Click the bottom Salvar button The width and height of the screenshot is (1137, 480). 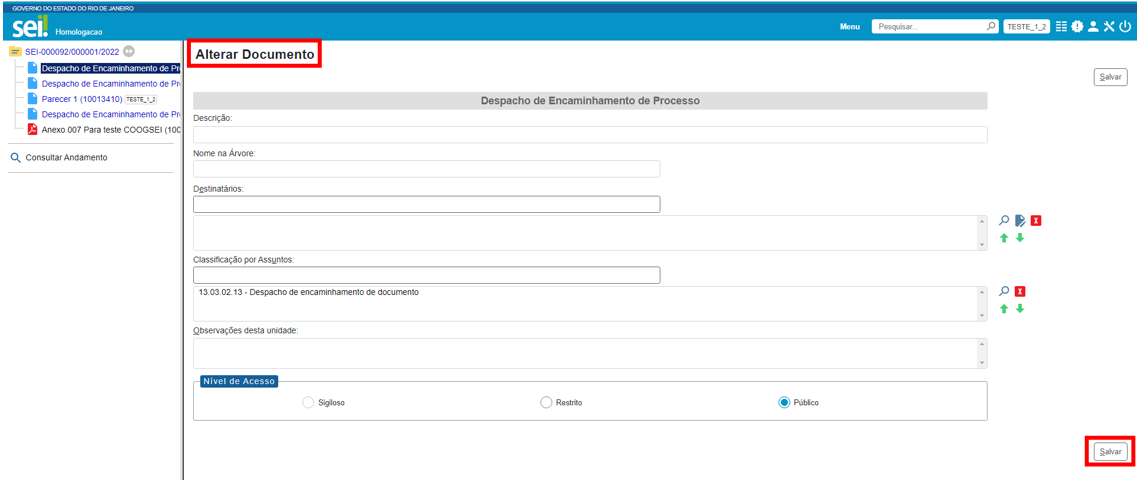[1110, 452]
